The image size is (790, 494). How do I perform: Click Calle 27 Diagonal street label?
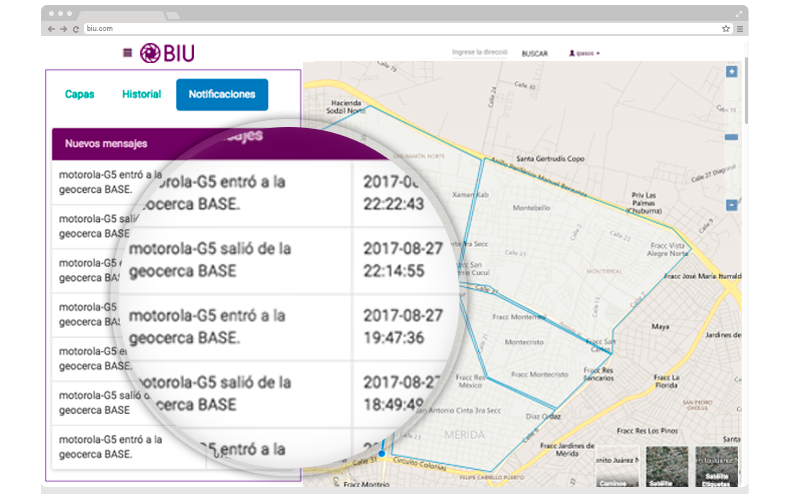pyautogui.click(x=713, y=173)
